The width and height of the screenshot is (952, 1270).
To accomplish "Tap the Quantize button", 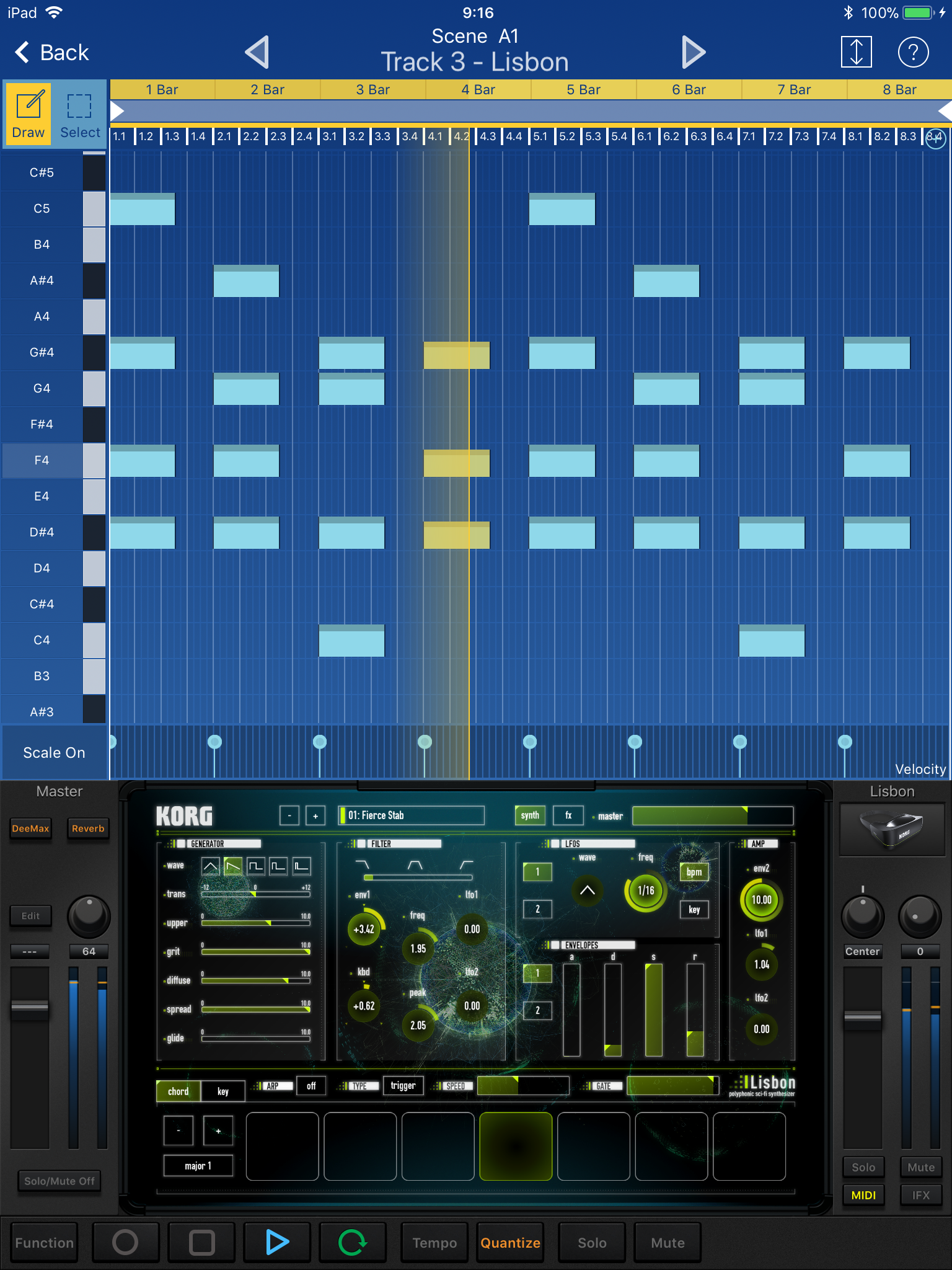I will pos(510,1242).
